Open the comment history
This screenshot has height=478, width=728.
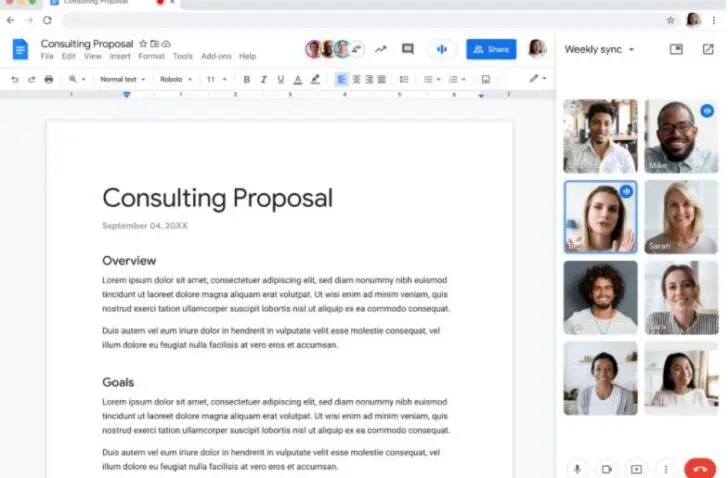pyautogui.click(x=408, y=49)
